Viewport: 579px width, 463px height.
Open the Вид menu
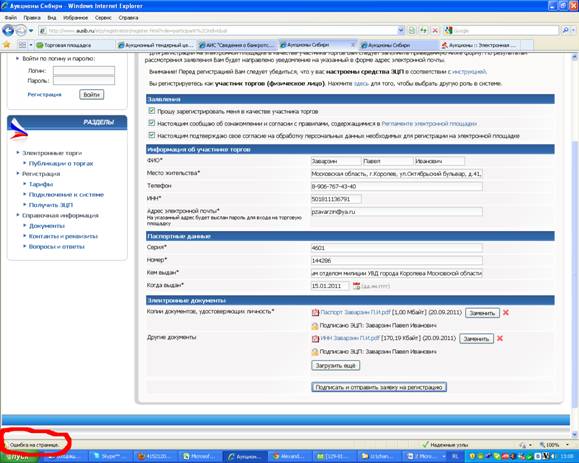click(52, 18)
